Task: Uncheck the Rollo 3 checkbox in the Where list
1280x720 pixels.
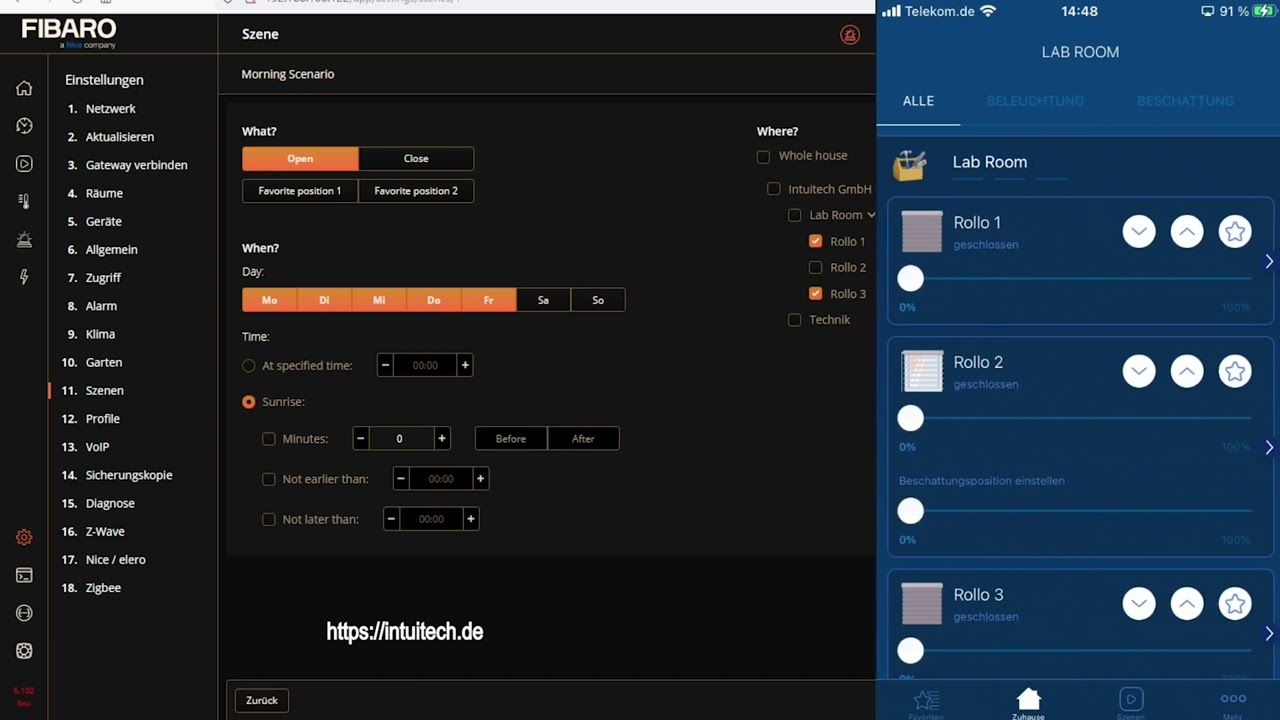Action: 815,293
